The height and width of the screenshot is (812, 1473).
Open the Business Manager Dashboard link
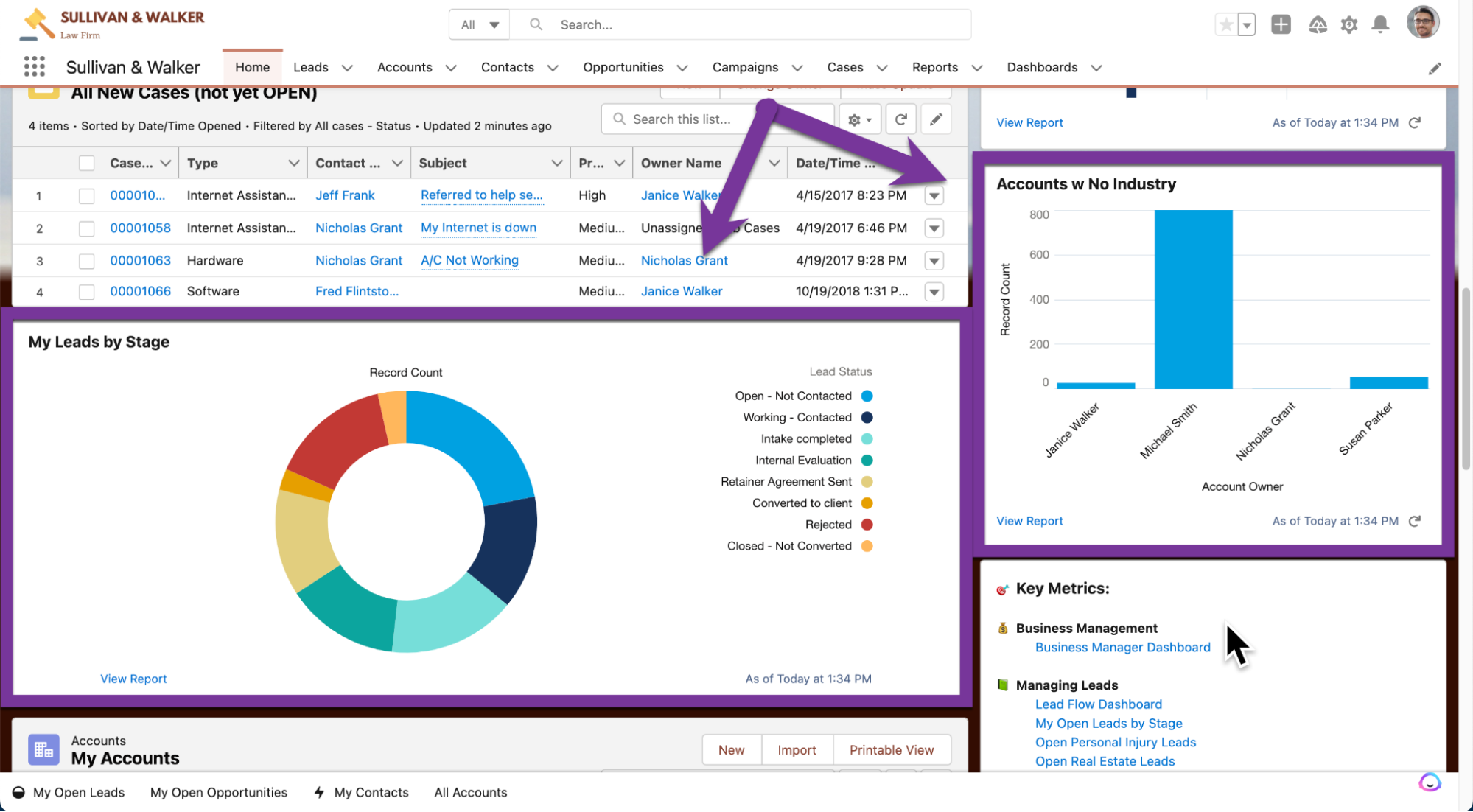1122,647
